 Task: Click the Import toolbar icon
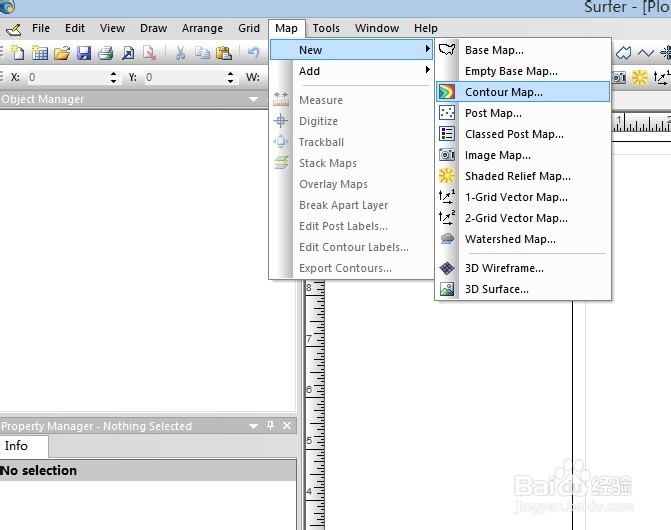click(x=128, y=53)
